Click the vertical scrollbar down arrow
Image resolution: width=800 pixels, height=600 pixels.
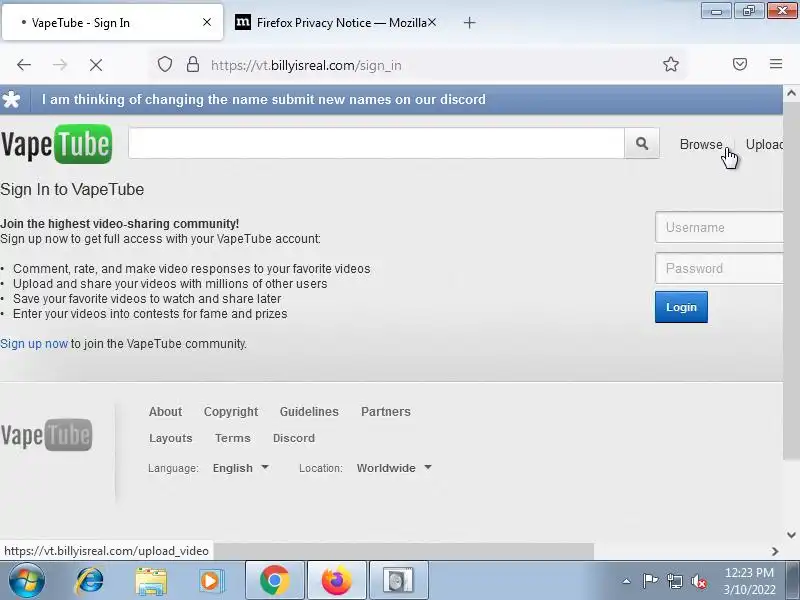click(x=791, y=535)
